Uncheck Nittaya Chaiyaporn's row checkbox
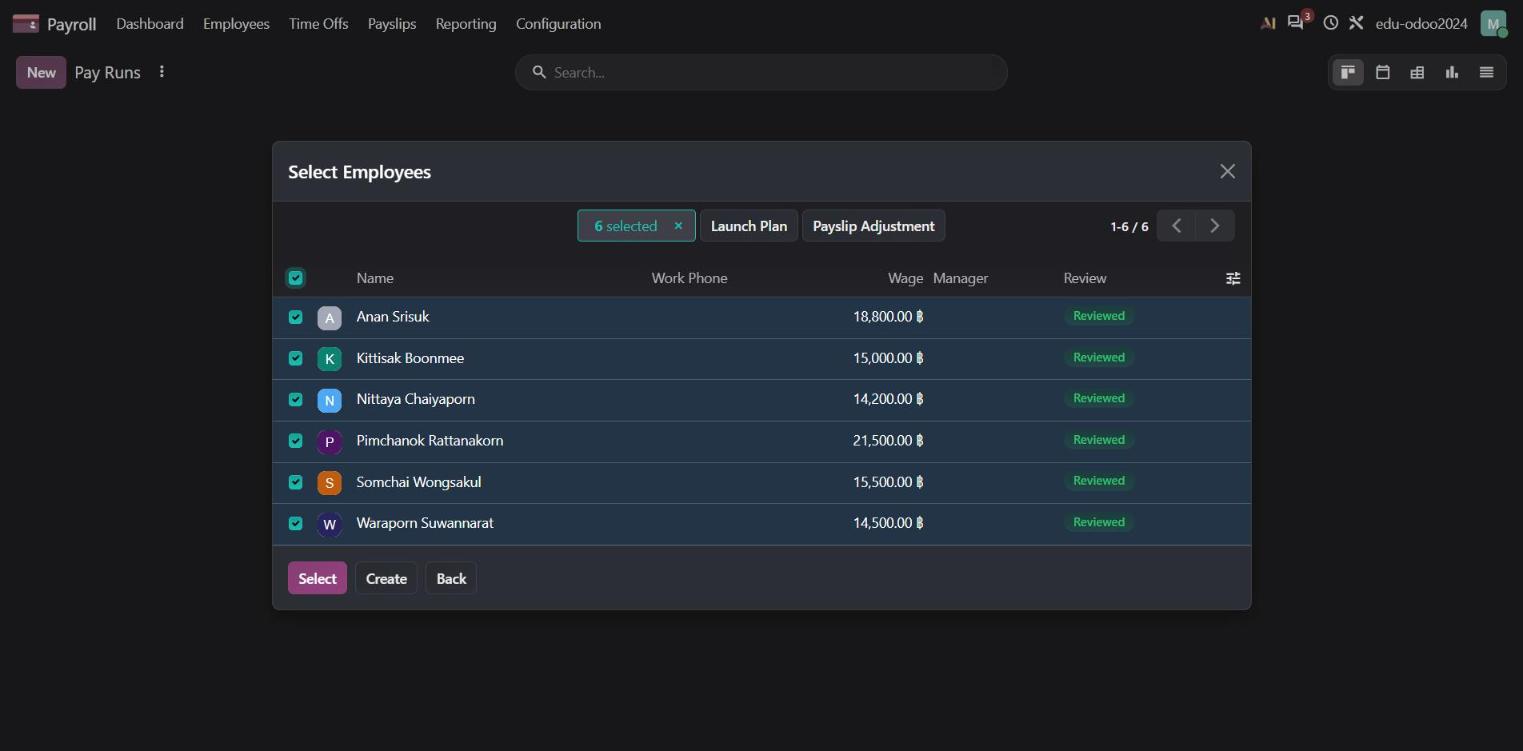The height and width of the screenshot is (751, 1523). pos(295,399)
